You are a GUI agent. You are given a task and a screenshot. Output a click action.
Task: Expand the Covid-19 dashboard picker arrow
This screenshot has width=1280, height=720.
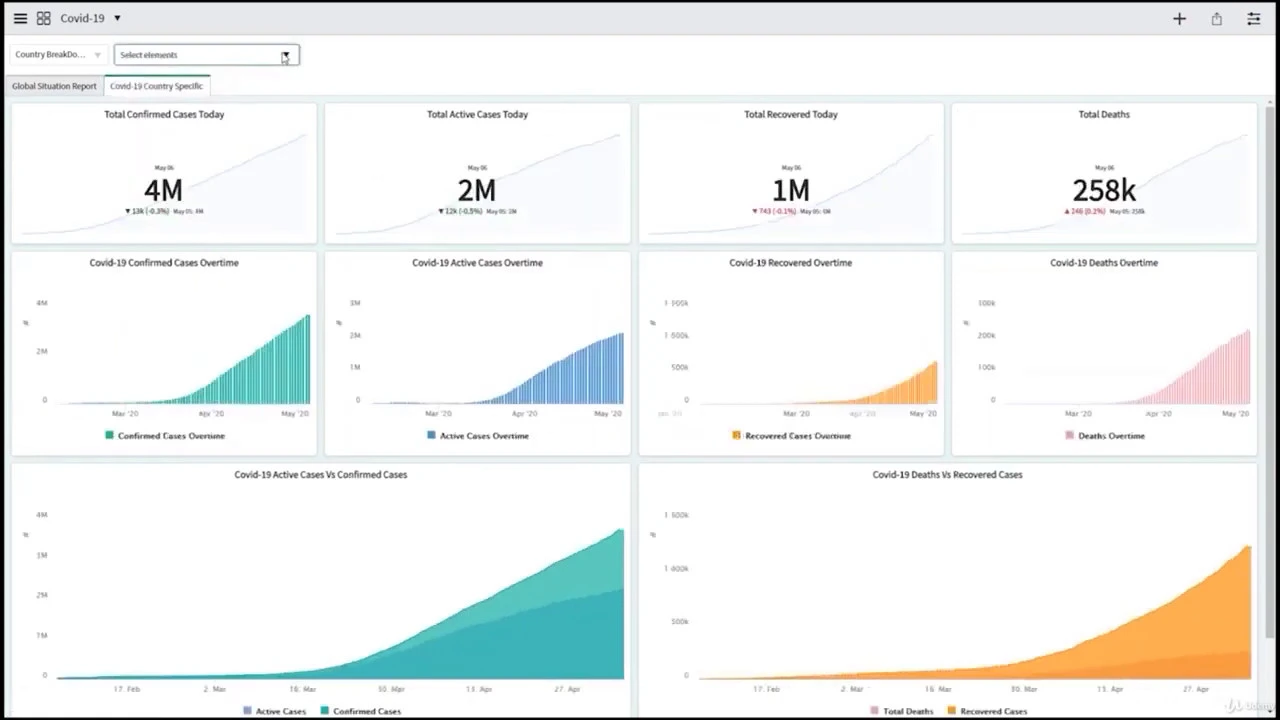coord(117,18)
